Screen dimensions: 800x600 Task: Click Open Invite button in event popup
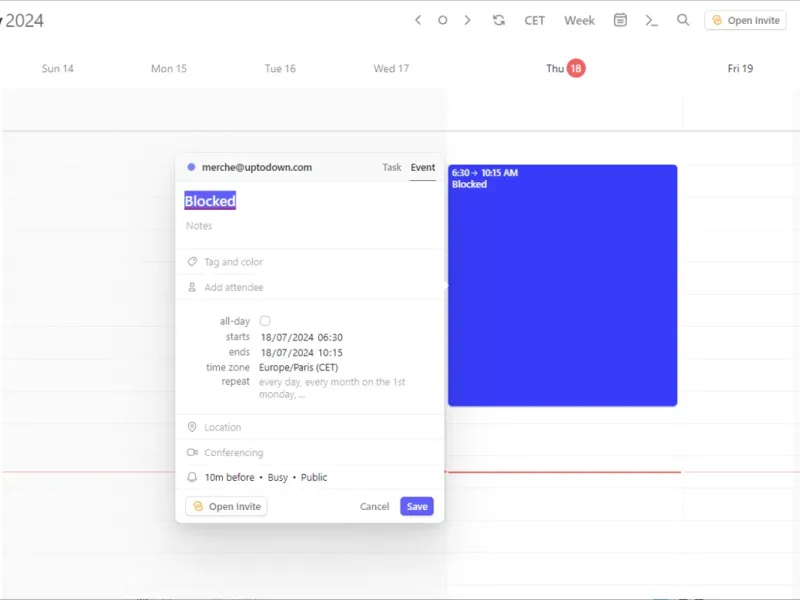point(226,507)
